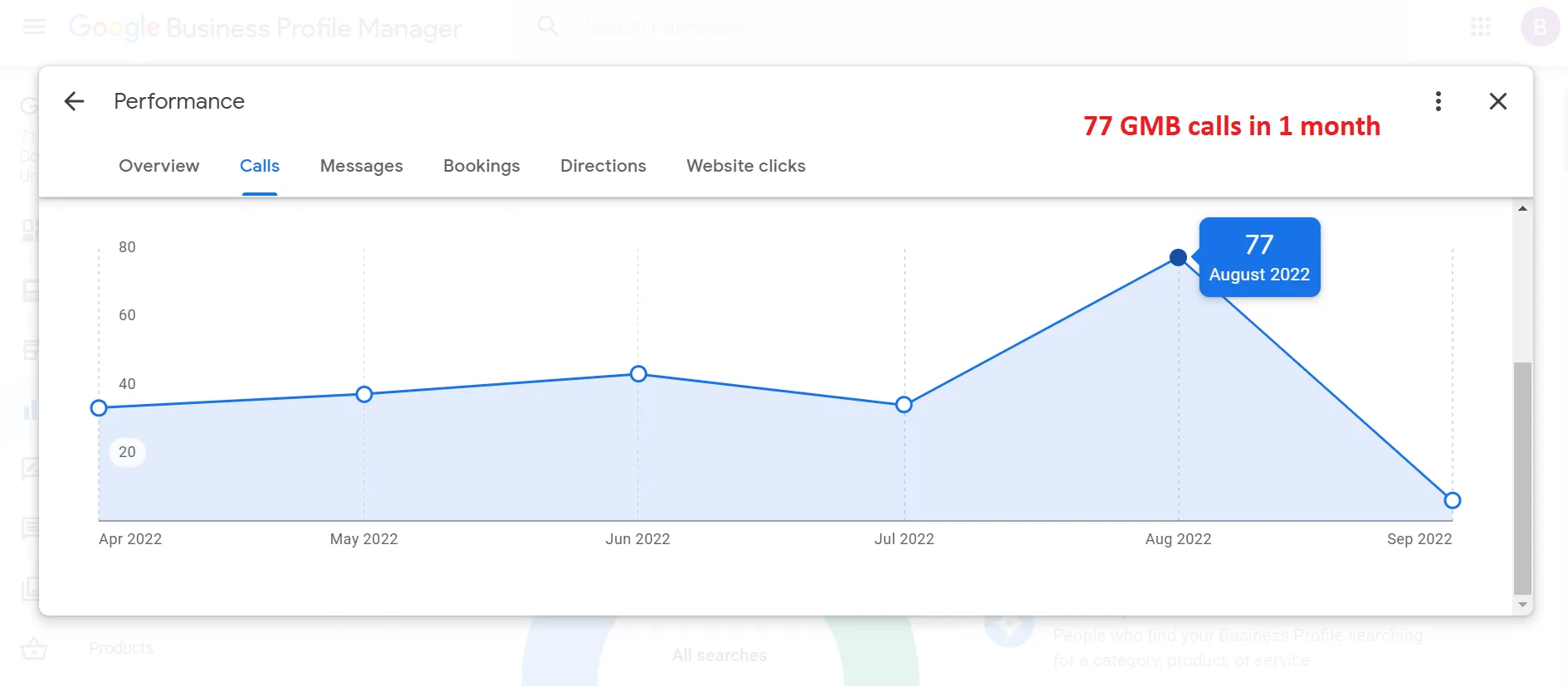Select the Jul 2022 data point

point(904,405)
